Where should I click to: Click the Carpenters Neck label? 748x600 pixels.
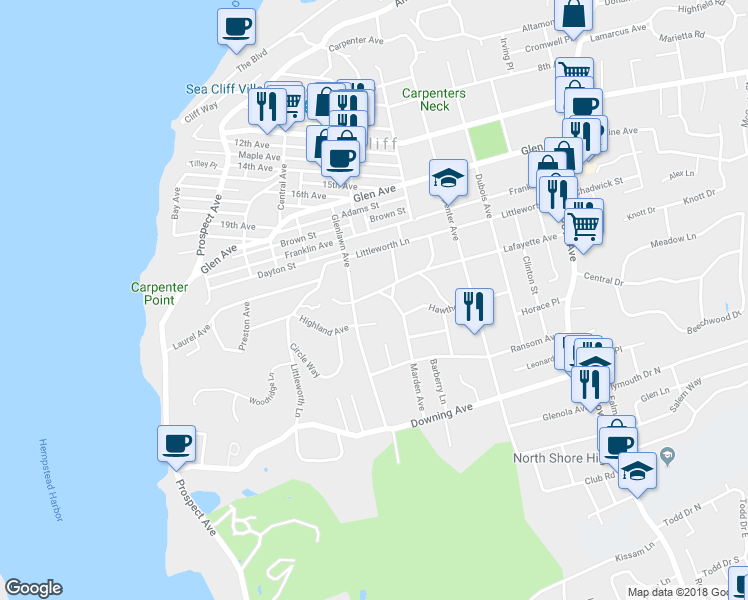[x=434, y=100]
